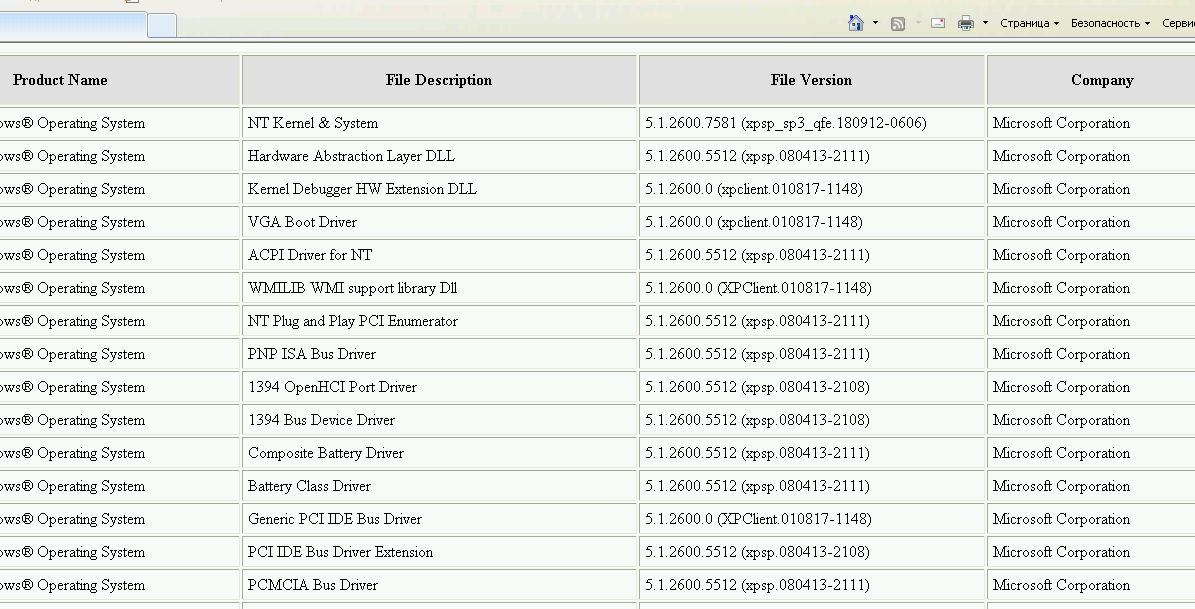Screen dimensions: 1195x609
Task: Click Operating System cell in NT Kernel row
Action: pos(120,123)
